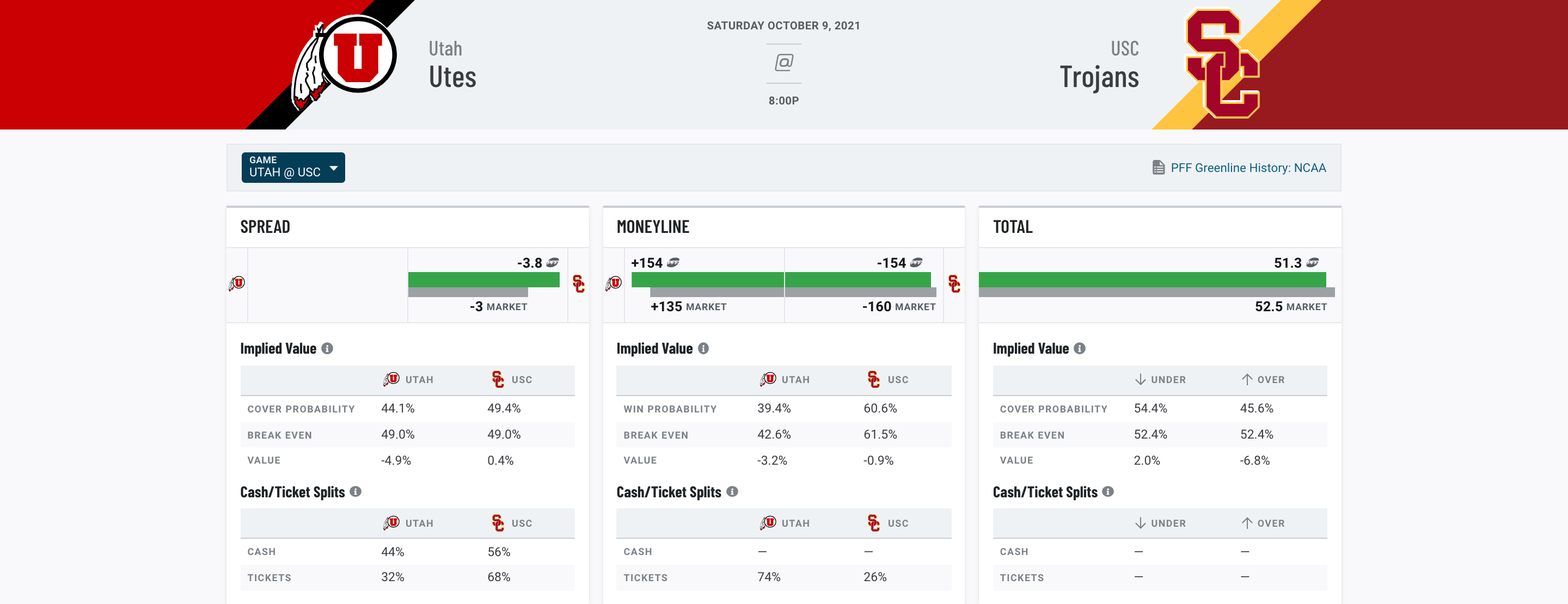This screenshot has height=604, width=1568.
Task: Click the Utah Utes logo in header
Action: [345, 62]
